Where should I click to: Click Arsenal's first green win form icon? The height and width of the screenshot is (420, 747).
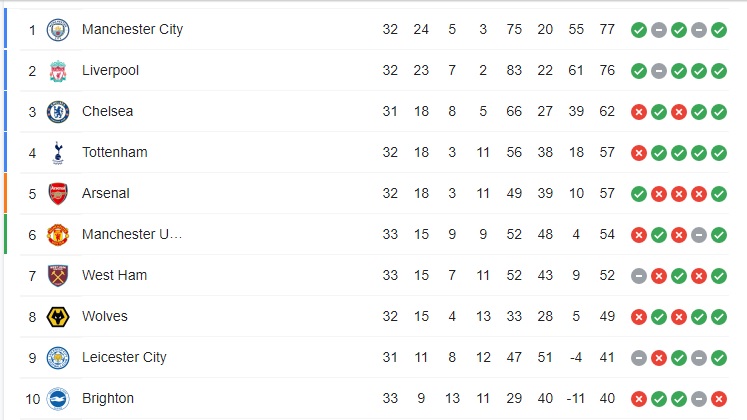pos(639,194)
